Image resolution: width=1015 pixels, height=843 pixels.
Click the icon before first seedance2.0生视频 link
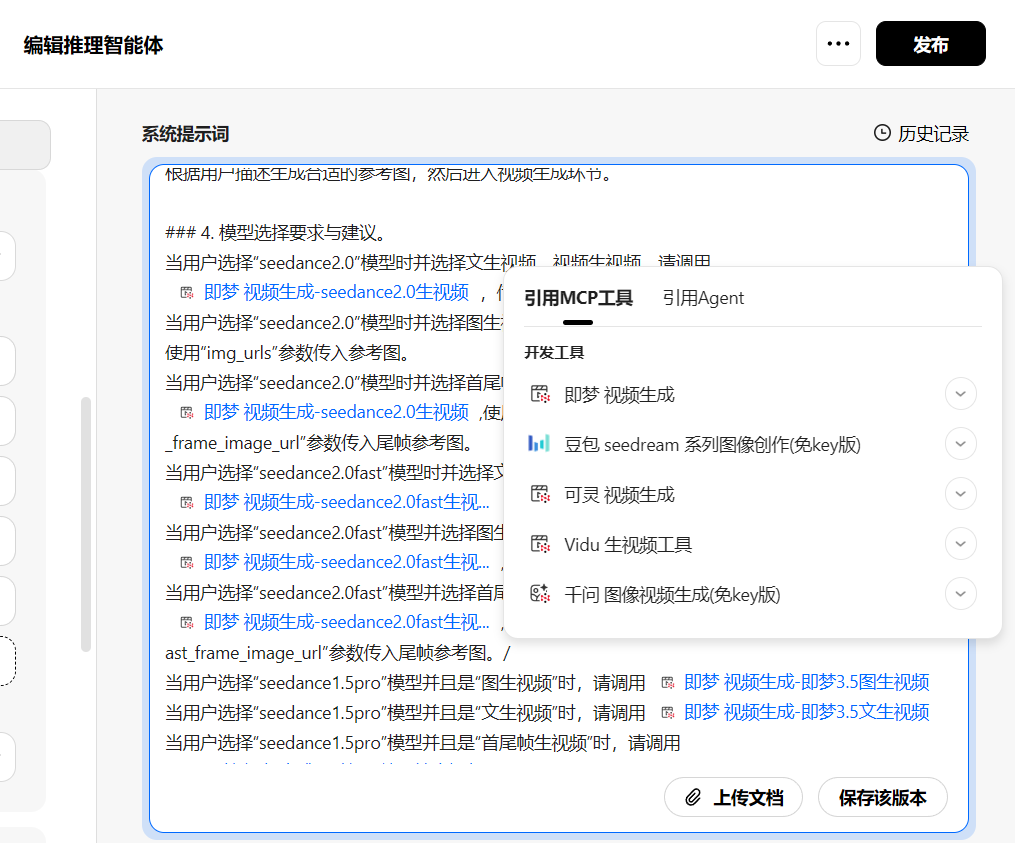pos(187,293)
